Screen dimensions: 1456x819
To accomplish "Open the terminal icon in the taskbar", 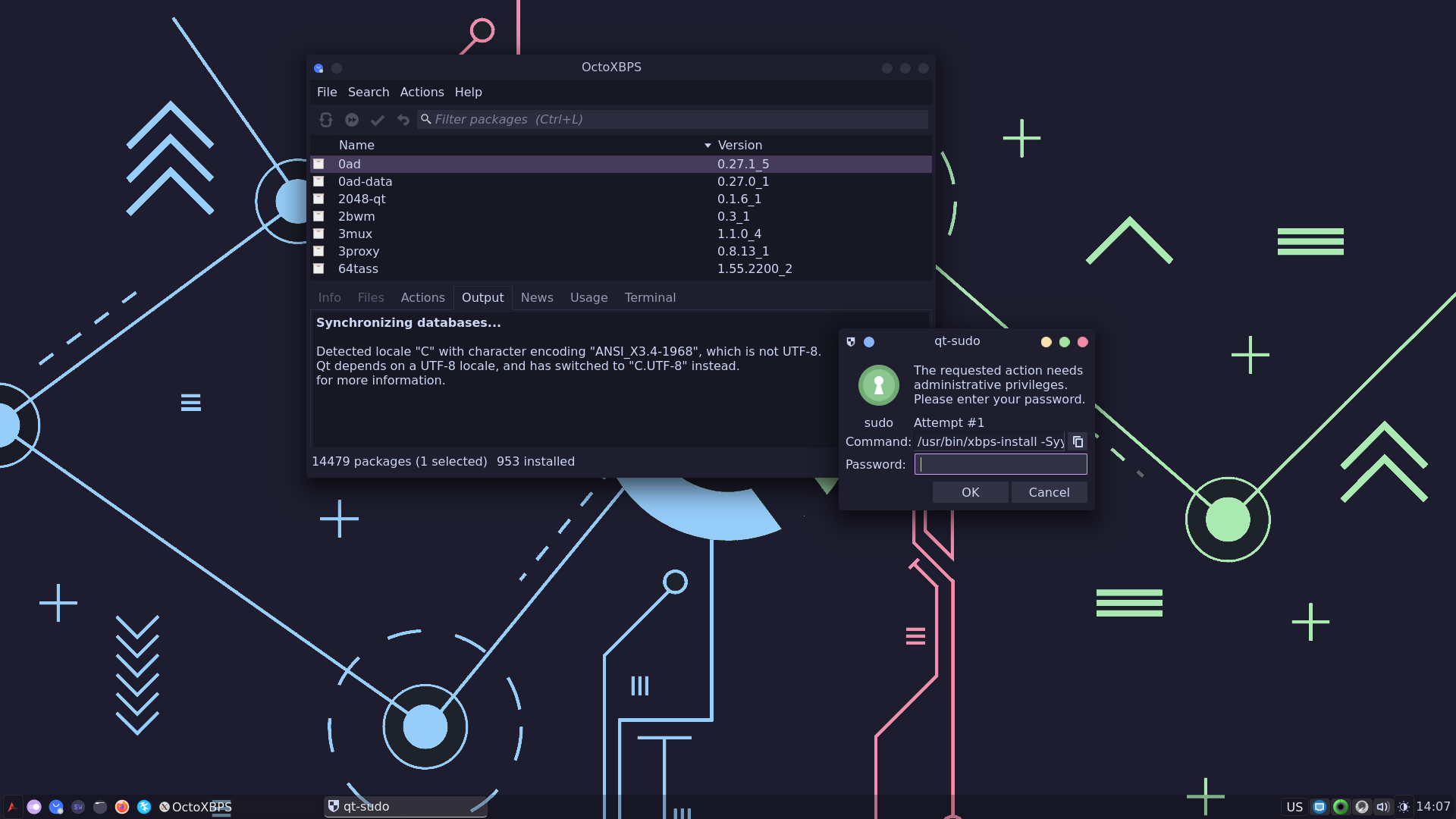I will 100,807.
